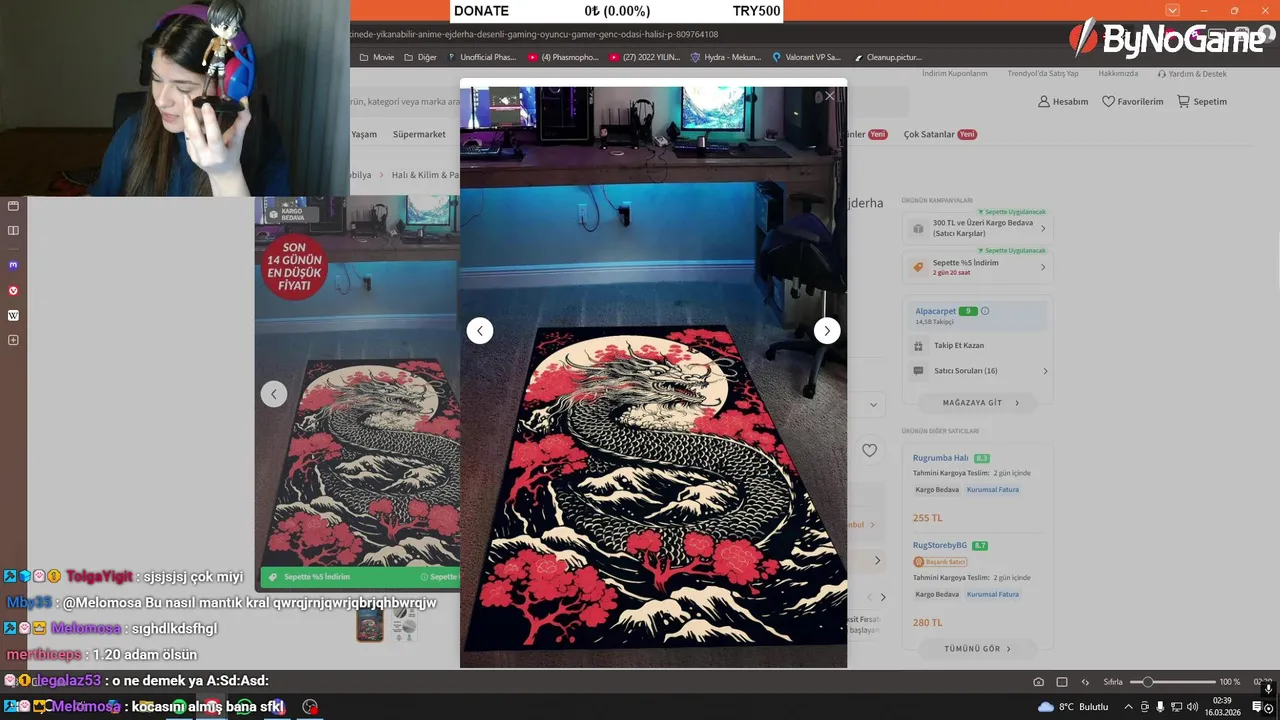1280x720 pixels.
Task: Open Sepetim shopping cart
Action: point(1202,101)
